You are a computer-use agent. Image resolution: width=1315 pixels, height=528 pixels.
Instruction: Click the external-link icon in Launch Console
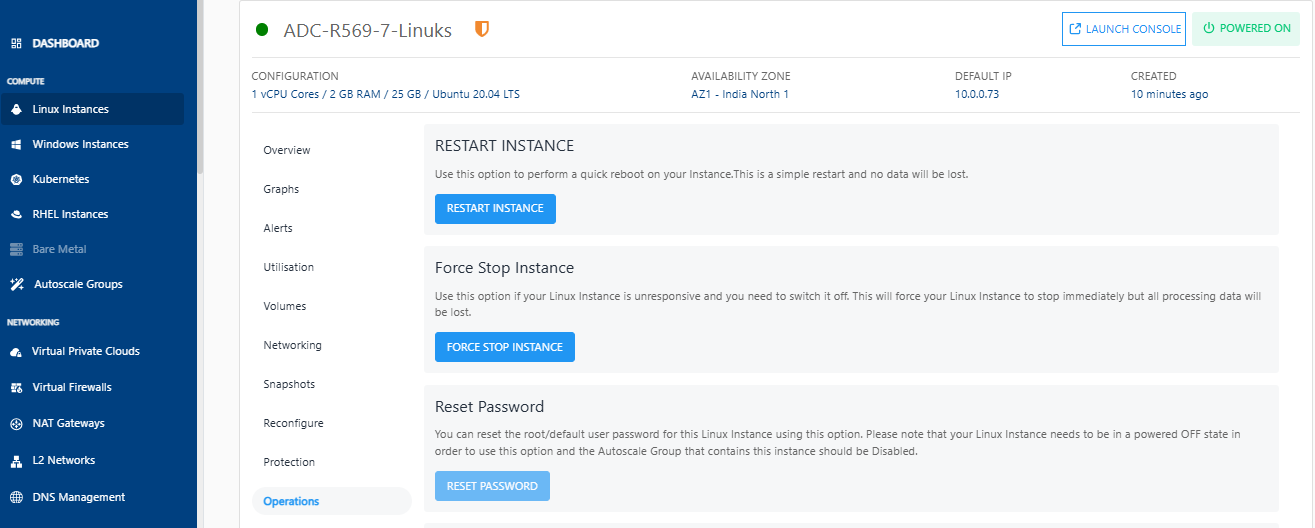(1076, 29)
